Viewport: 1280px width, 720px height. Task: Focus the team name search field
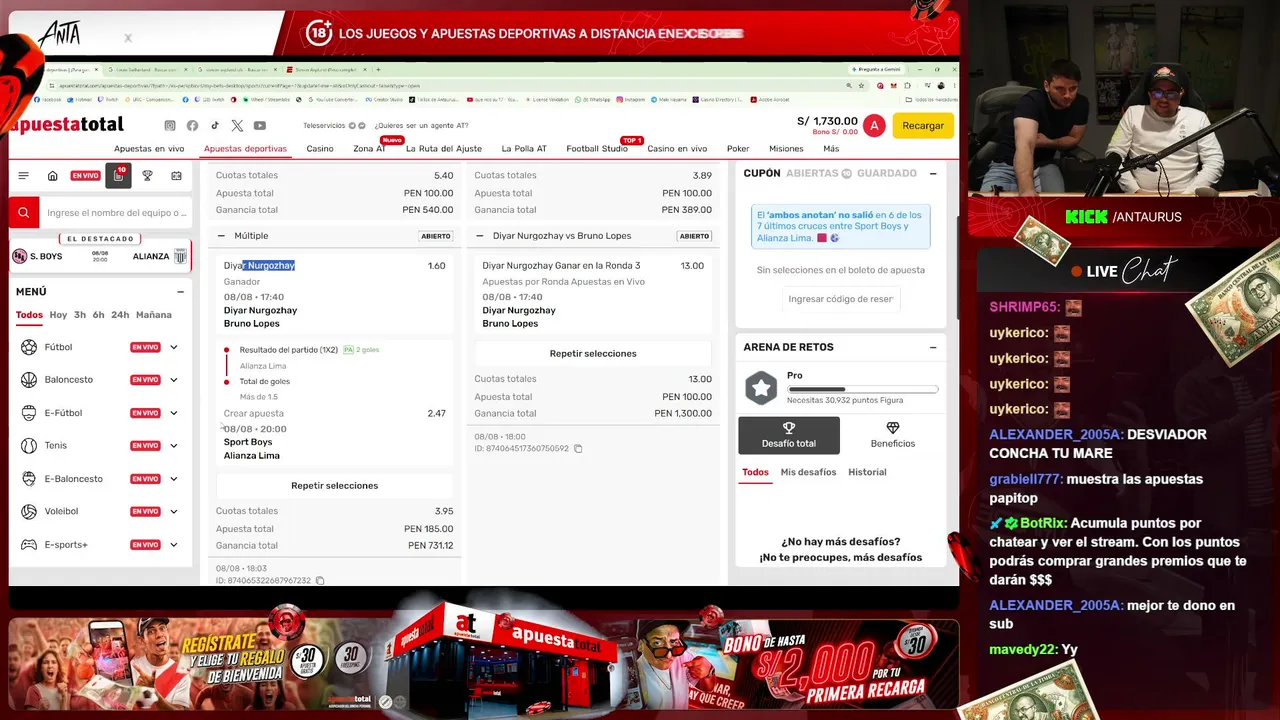[116, 213]
